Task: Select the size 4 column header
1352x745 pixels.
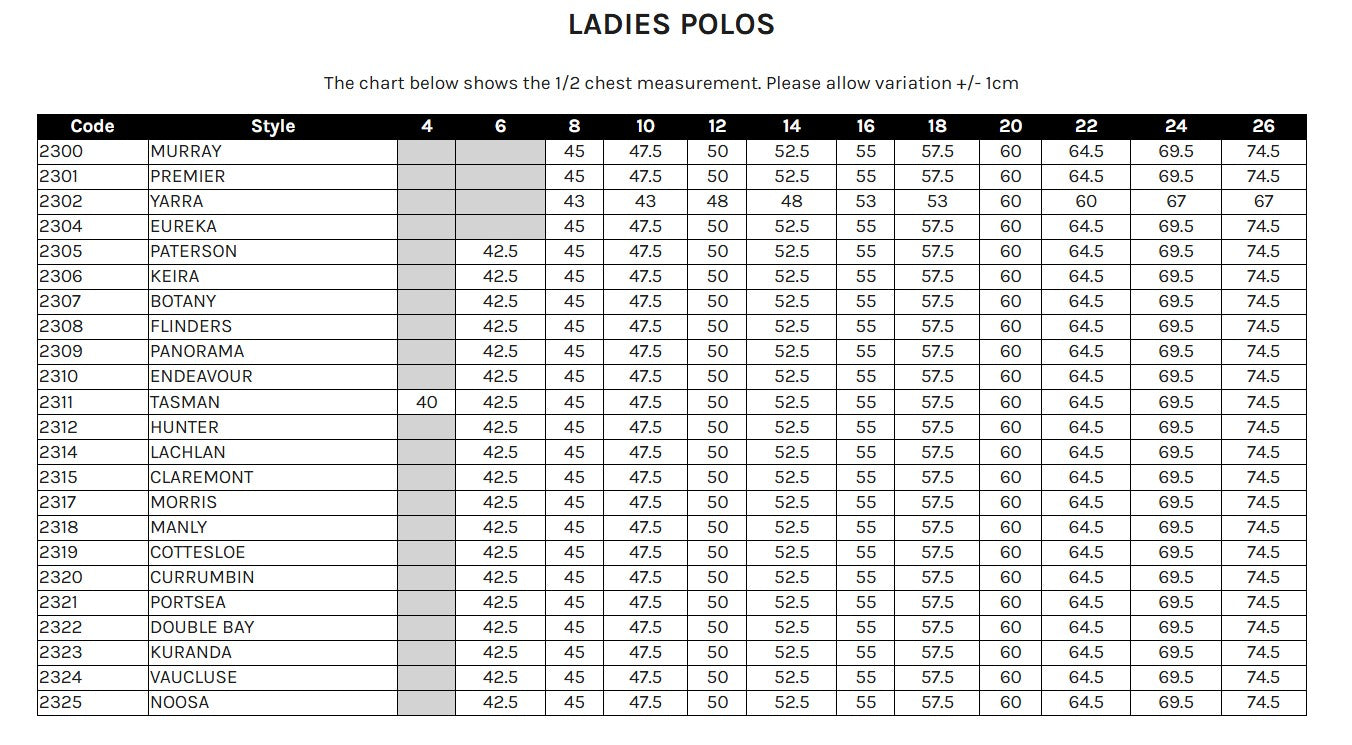Action: (427, 126)
